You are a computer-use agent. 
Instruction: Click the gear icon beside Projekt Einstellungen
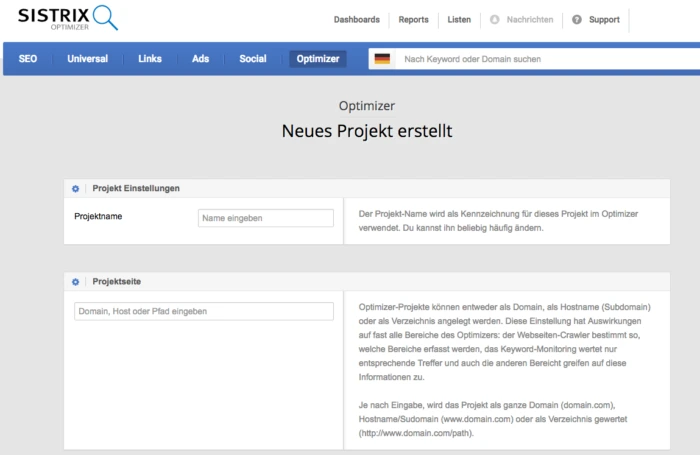[75, 189]
